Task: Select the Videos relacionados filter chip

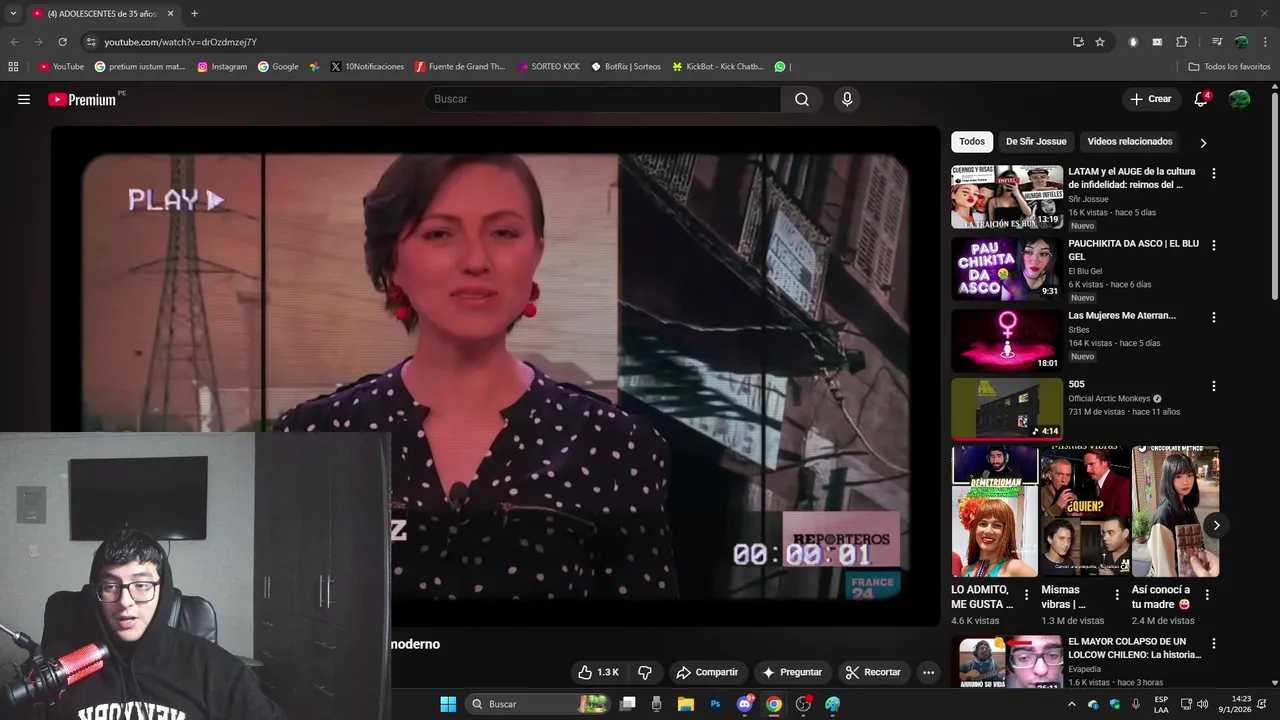Action: 1130,142
